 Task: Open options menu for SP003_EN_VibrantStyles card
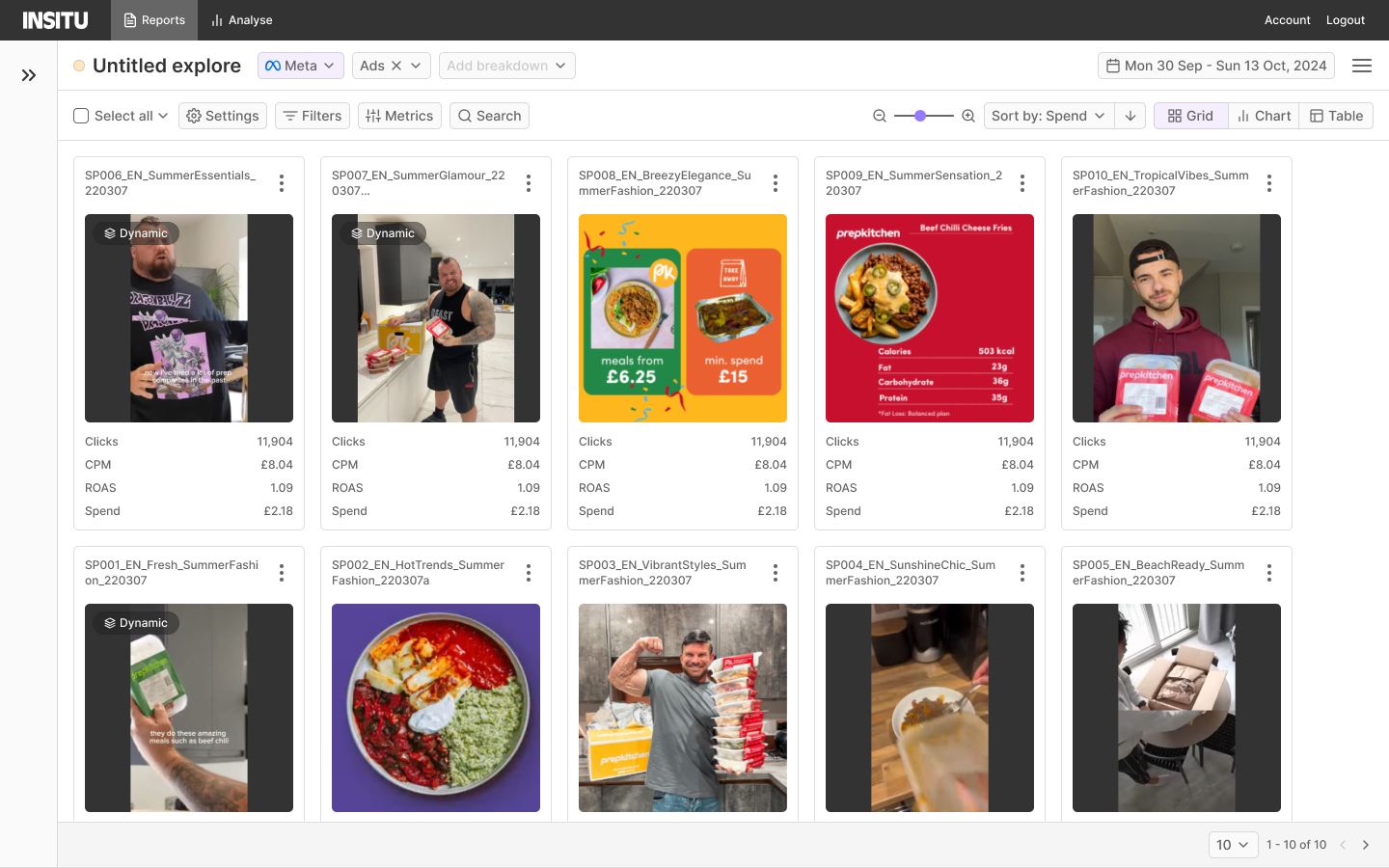pyautogui.click(x=776, y=573)
